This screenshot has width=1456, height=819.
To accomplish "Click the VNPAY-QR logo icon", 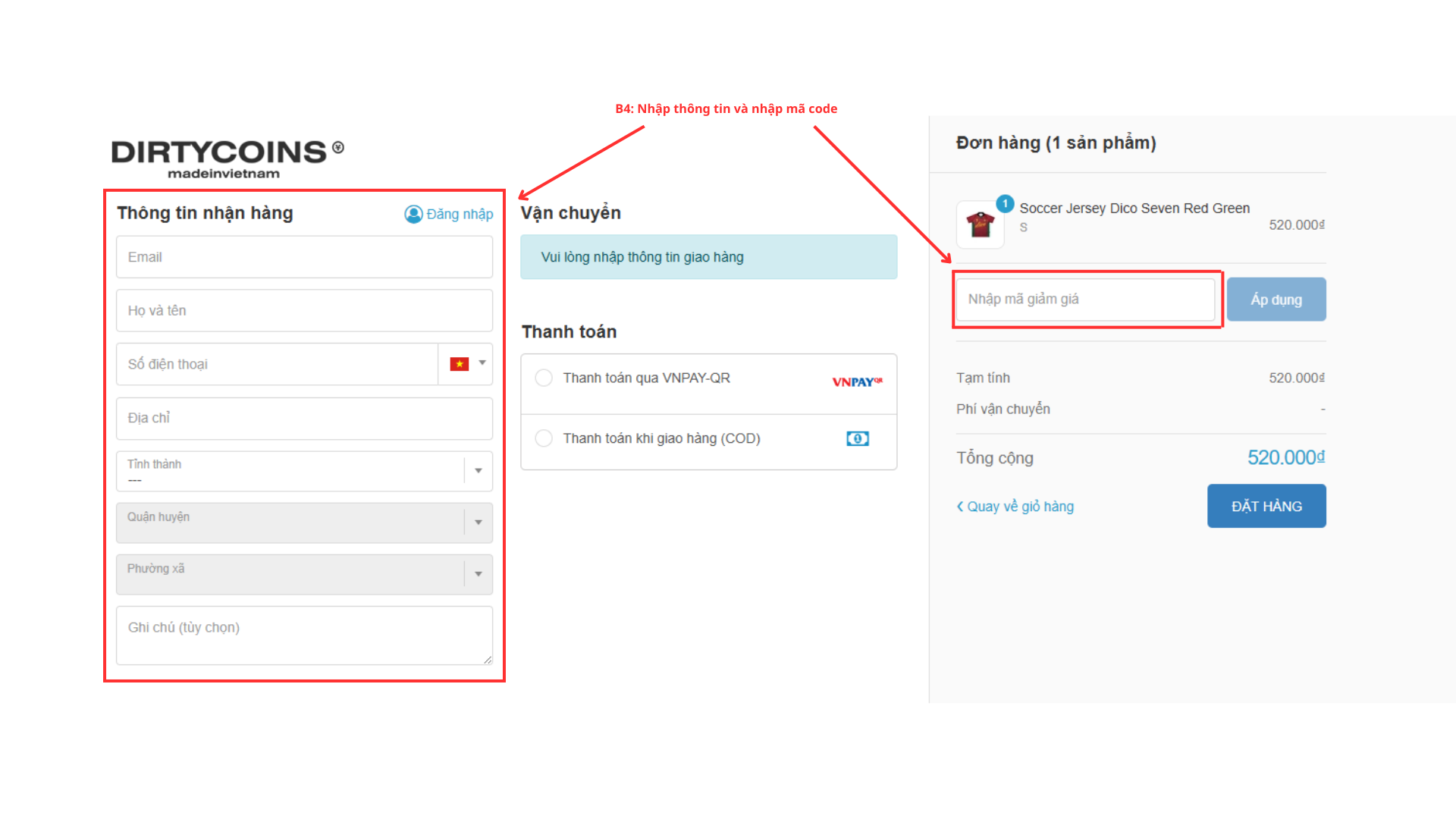I will coord(857,381).
